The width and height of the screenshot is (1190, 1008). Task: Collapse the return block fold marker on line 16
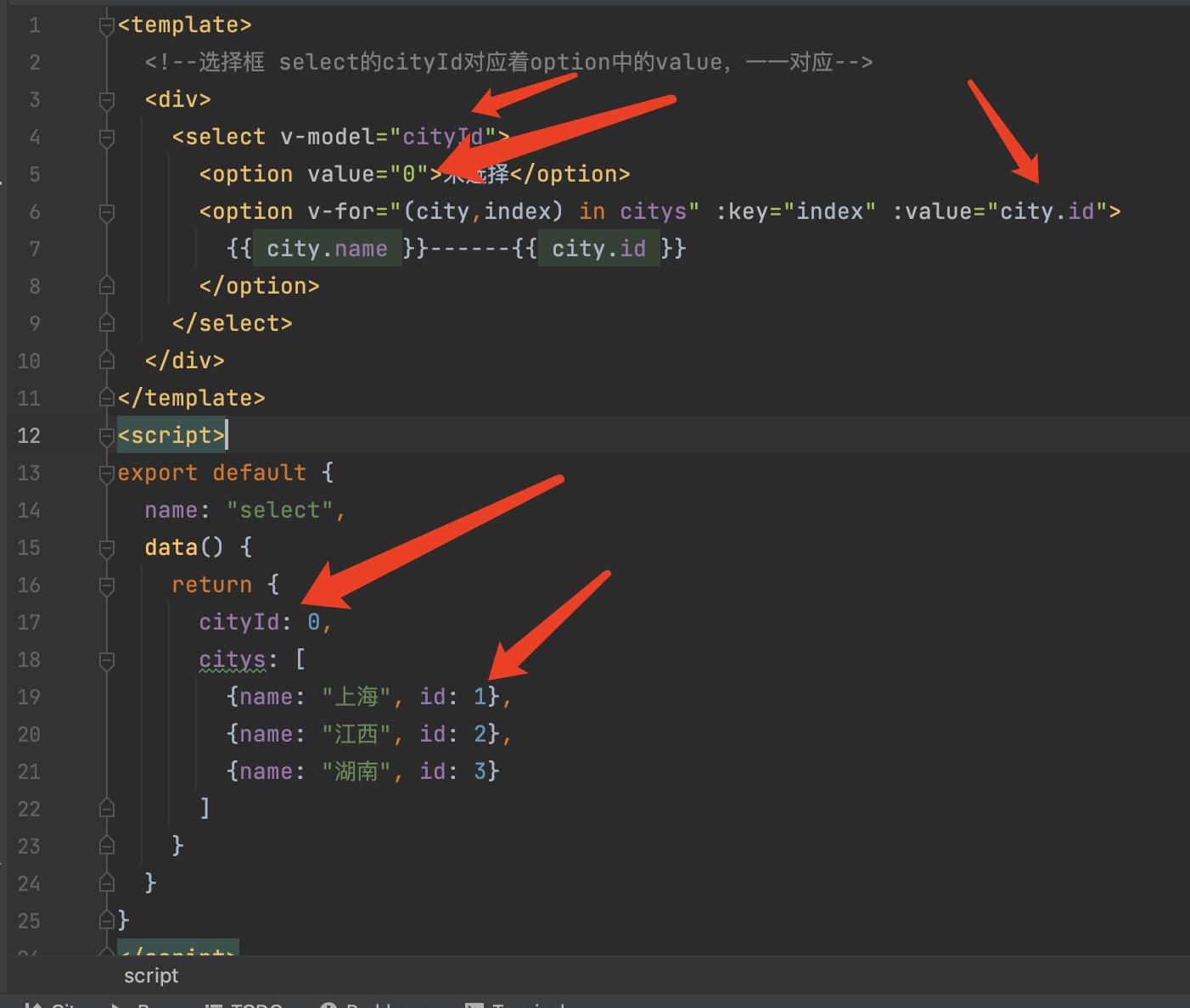(106, 586)
